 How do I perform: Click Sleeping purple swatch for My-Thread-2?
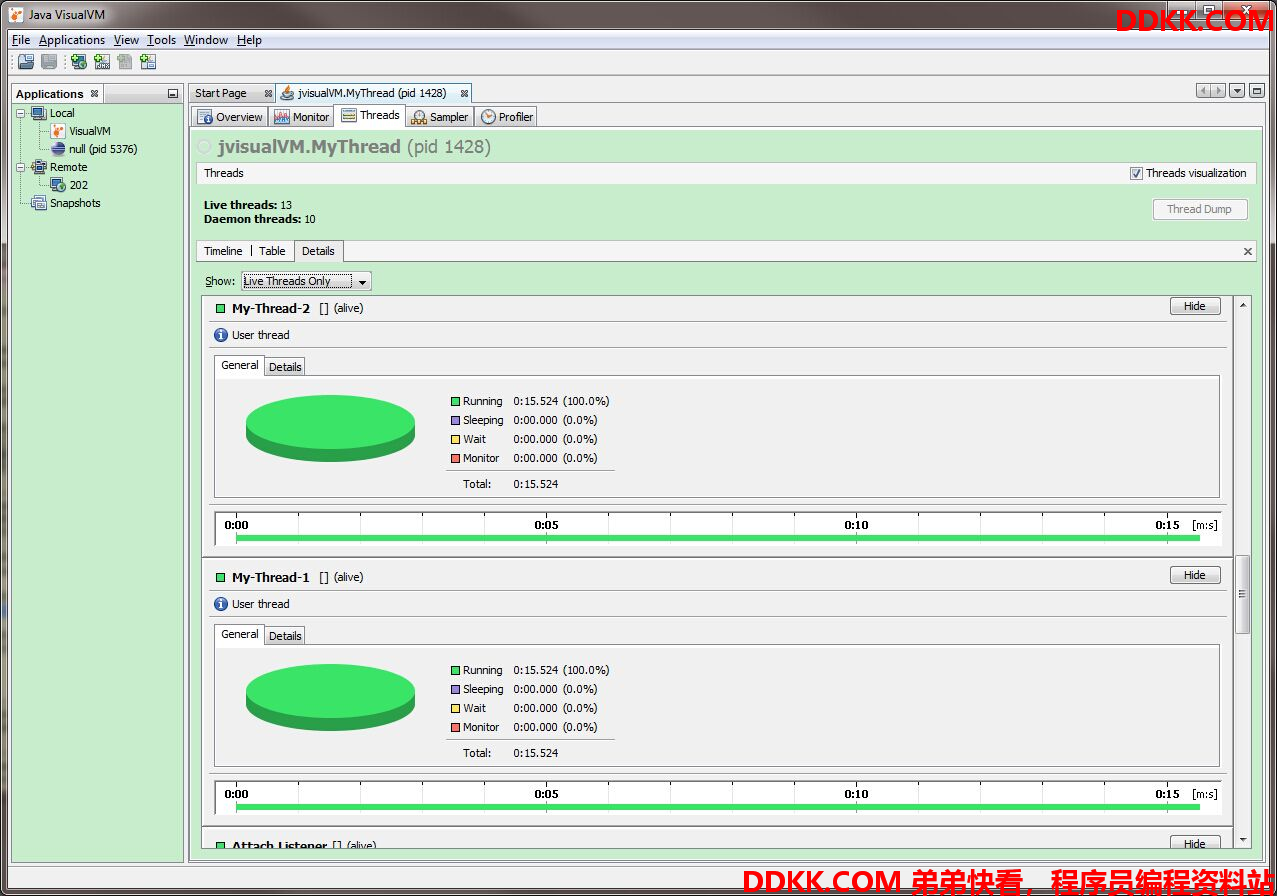(x=455, y=420)
